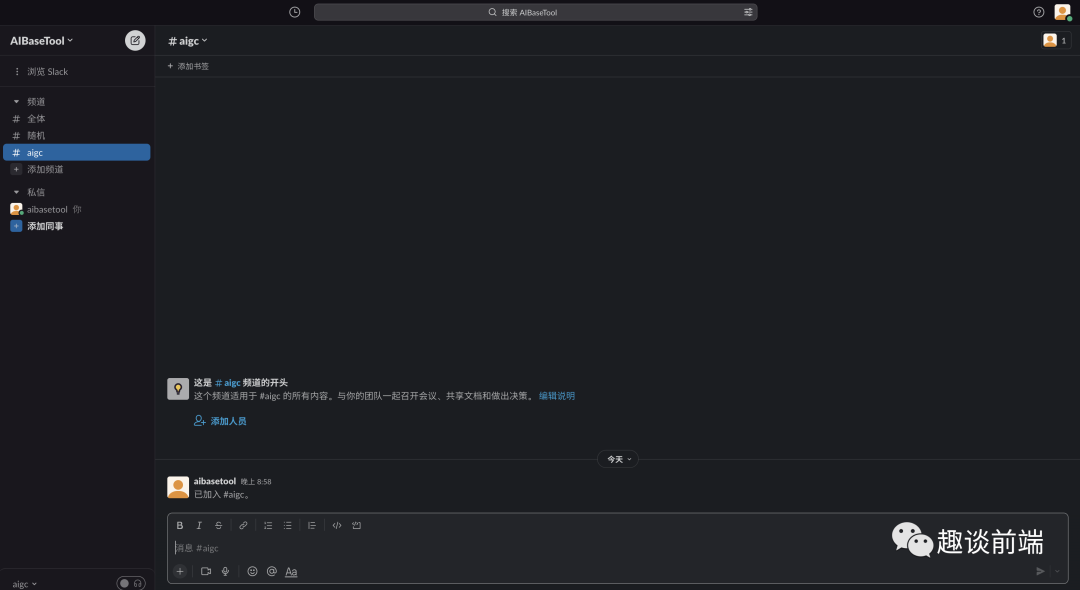Open the aigc channel name dropdown

pos(188,40)
